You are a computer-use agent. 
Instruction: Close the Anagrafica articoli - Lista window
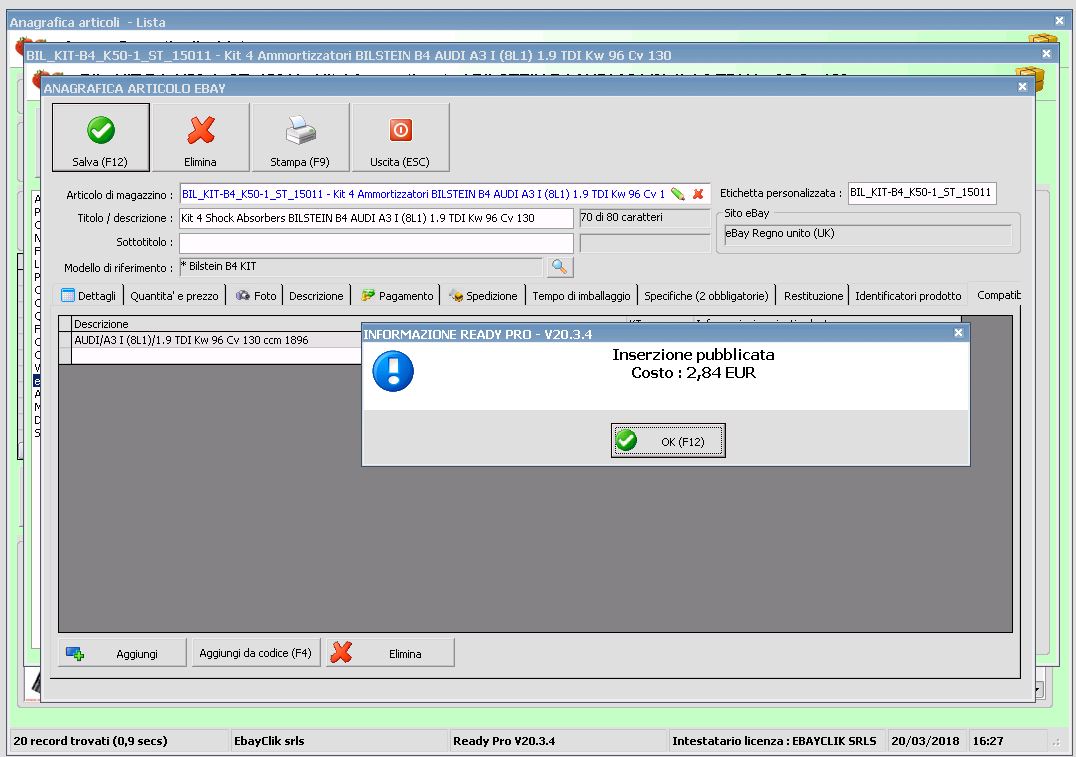pos(1060,21)
